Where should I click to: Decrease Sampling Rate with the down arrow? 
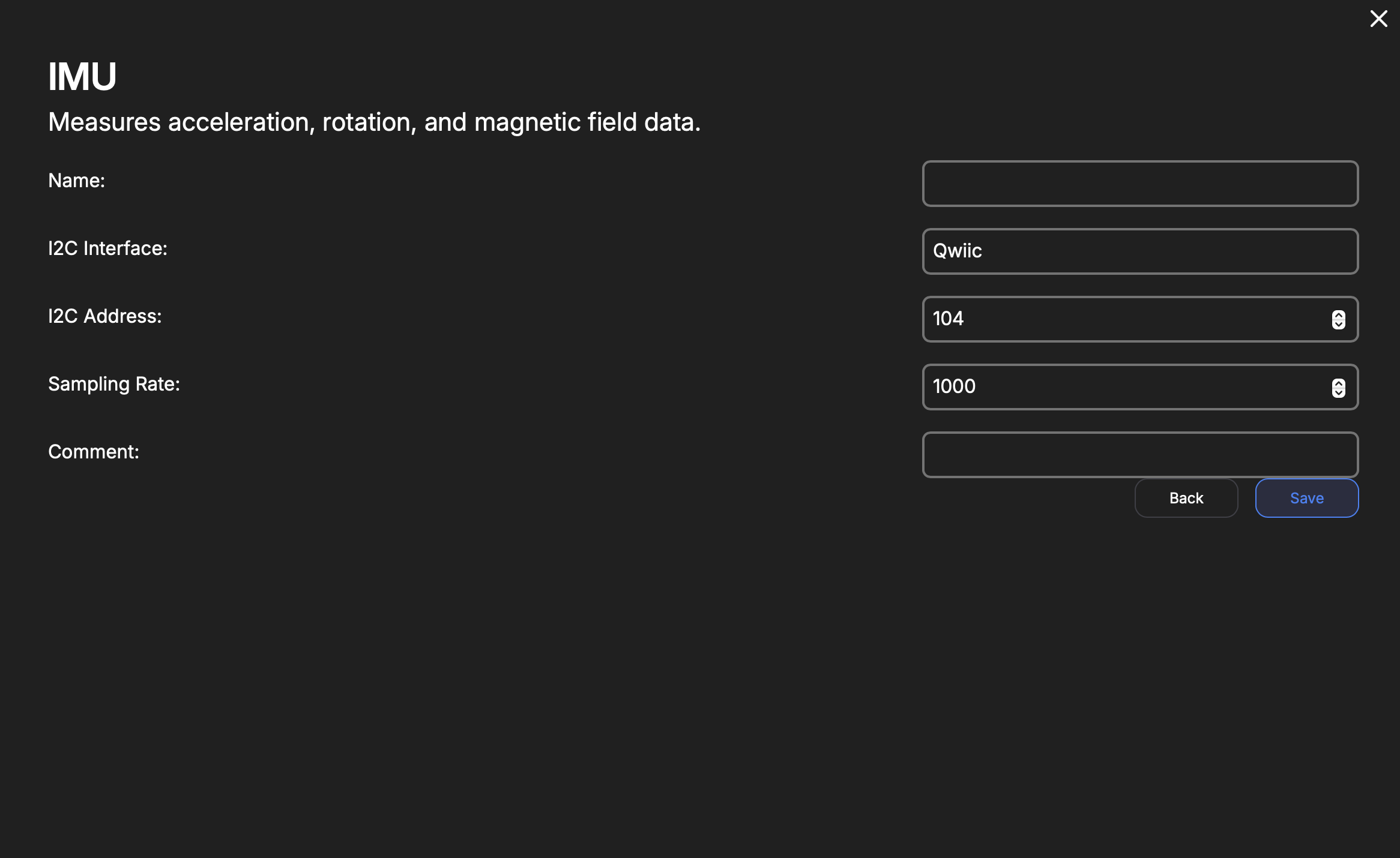pyautogui.click(x=1338, y=392)
